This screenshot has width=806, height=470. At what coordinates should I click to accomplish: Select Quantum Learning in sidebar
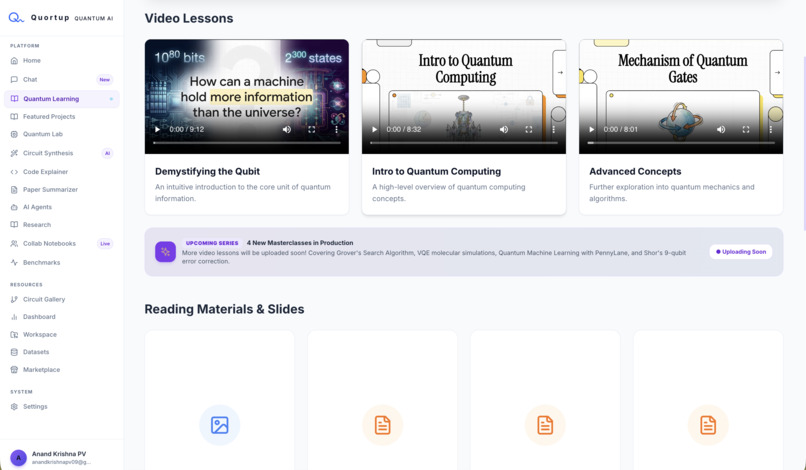[x=62, y=99]
